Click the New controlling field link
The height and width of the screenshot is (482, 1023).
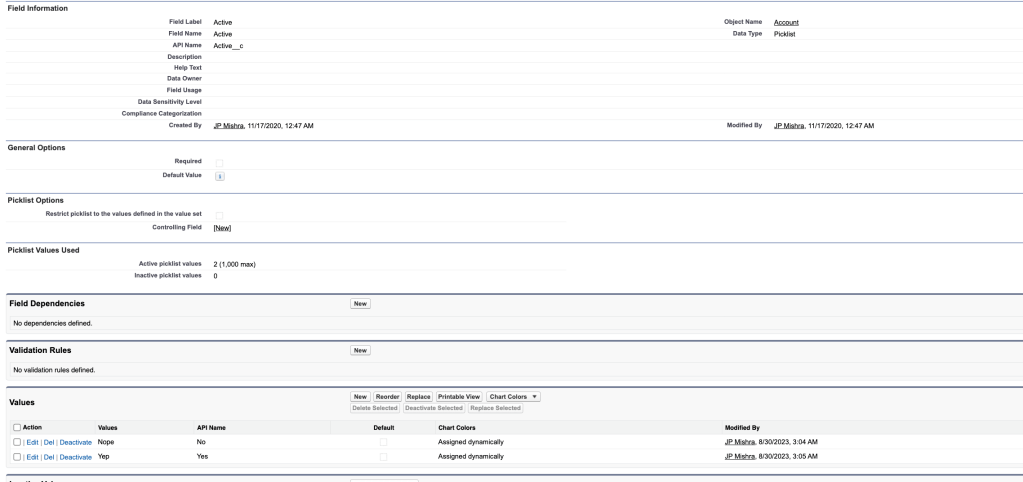pos(223,228)
